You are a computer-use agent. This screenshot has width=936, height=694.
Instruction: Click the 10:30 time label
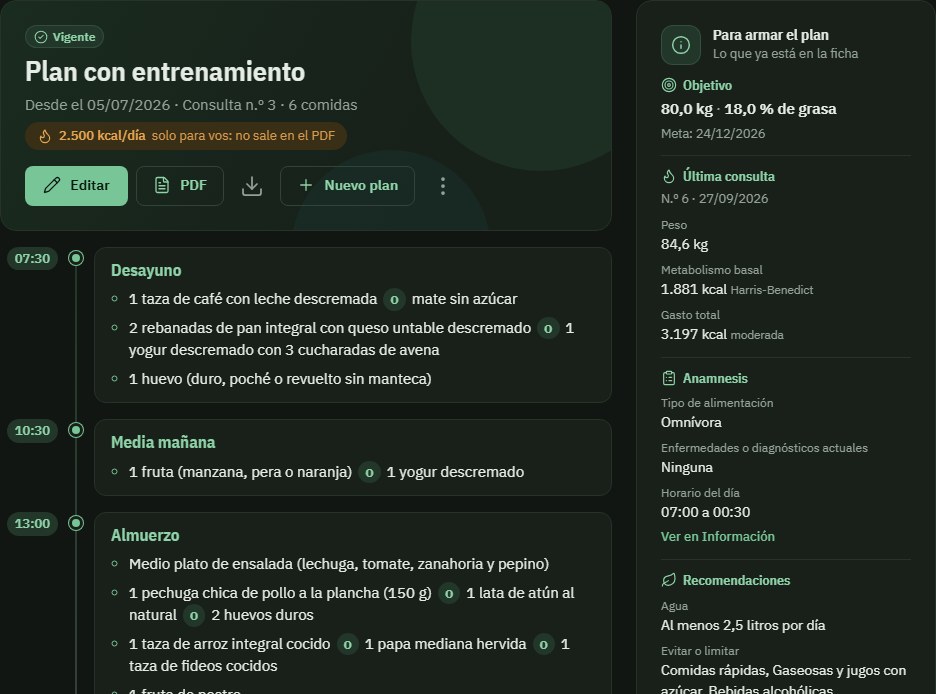pos(32,430)
